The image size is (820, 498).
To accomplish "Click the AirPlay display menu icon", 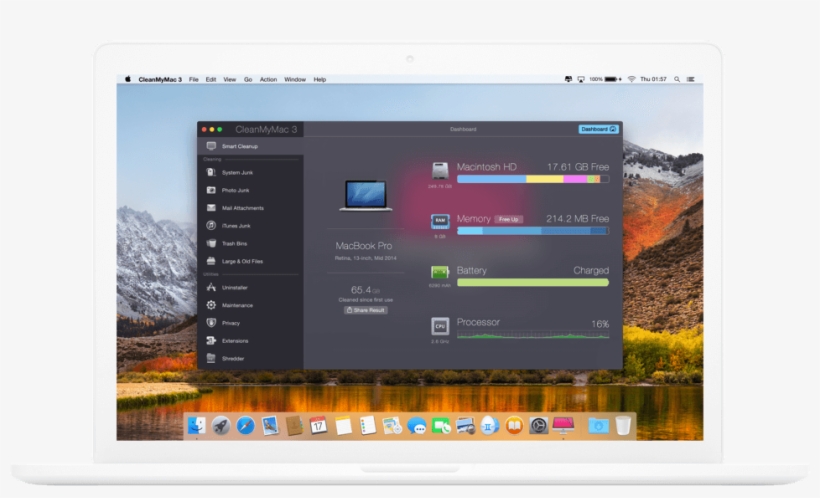I will 581,80.
